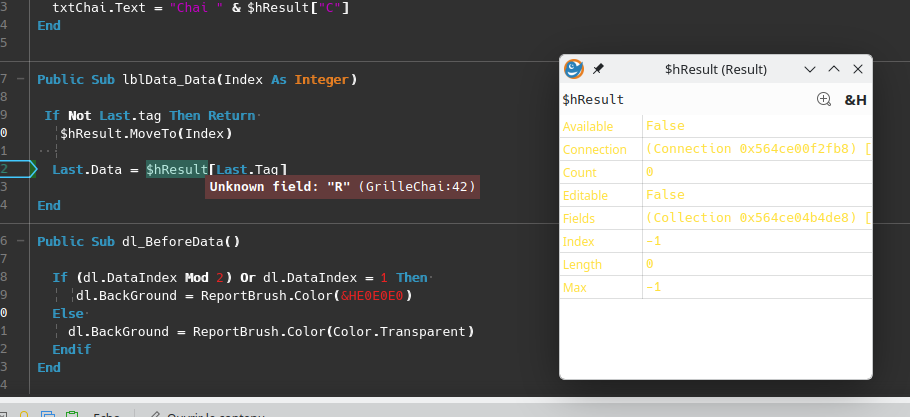The image size is (910, 417).
Task: Pin the $hResult watch window
Action: coord(598,69)
